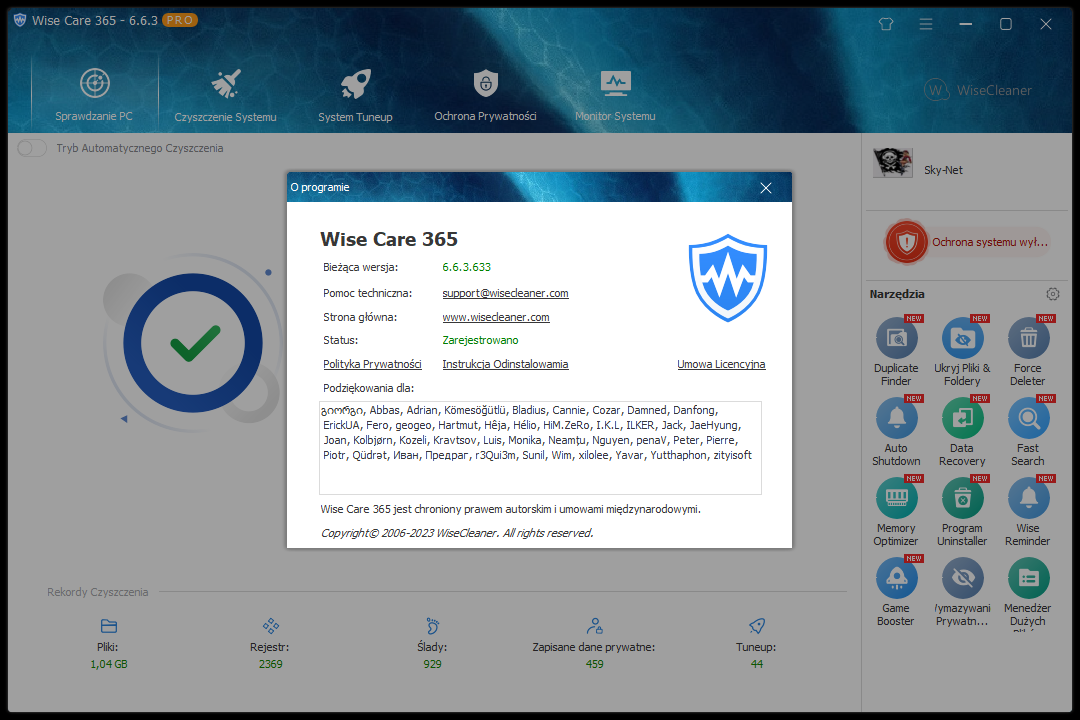Click the PRO badge in title bar
The image size is (1080, 720).
(x=180, y=21)
